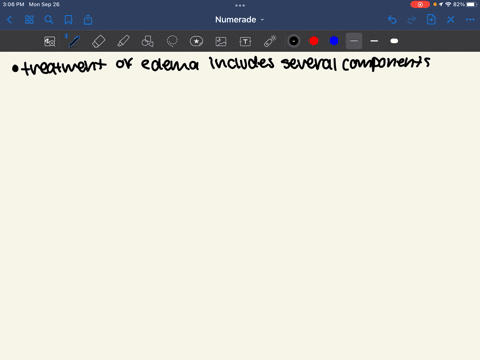This screenshot has width=480, height=360.
Task: Close the editing toolbar with X
Action: 451,20
